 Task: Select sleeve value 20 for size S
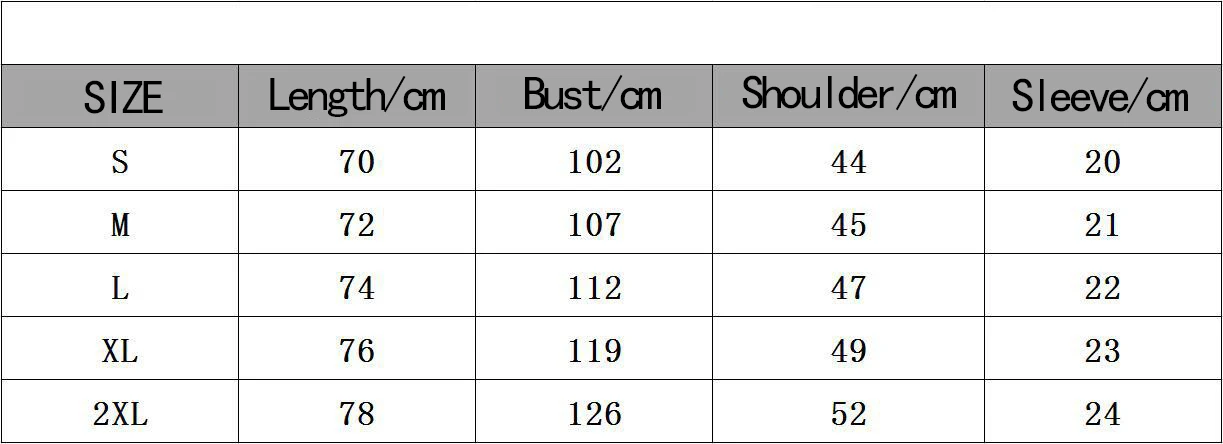[x=1103, y=161]
